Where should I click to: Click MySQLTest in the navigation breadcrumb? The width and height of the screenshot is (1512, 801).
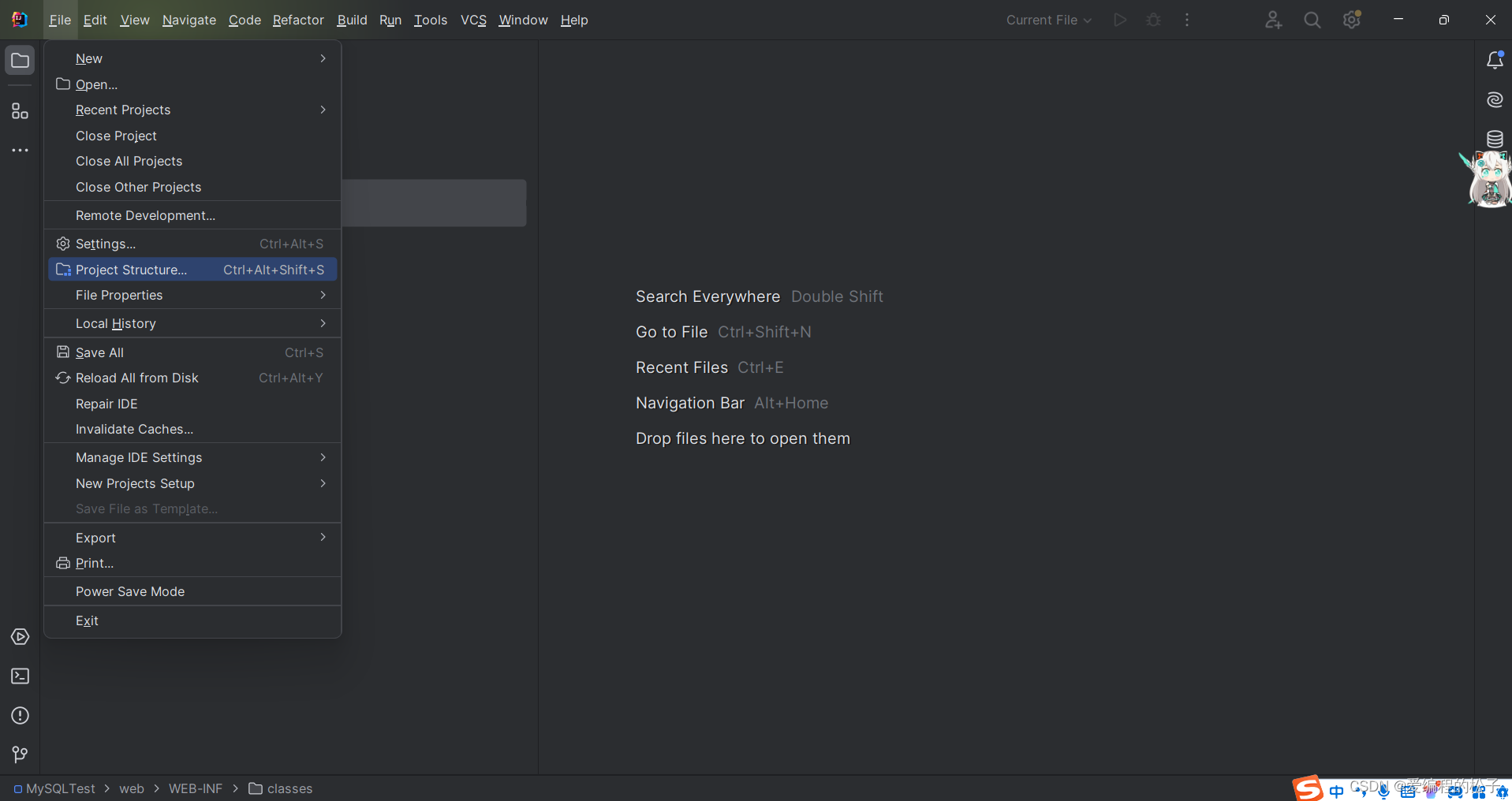[x=60, y=788]
